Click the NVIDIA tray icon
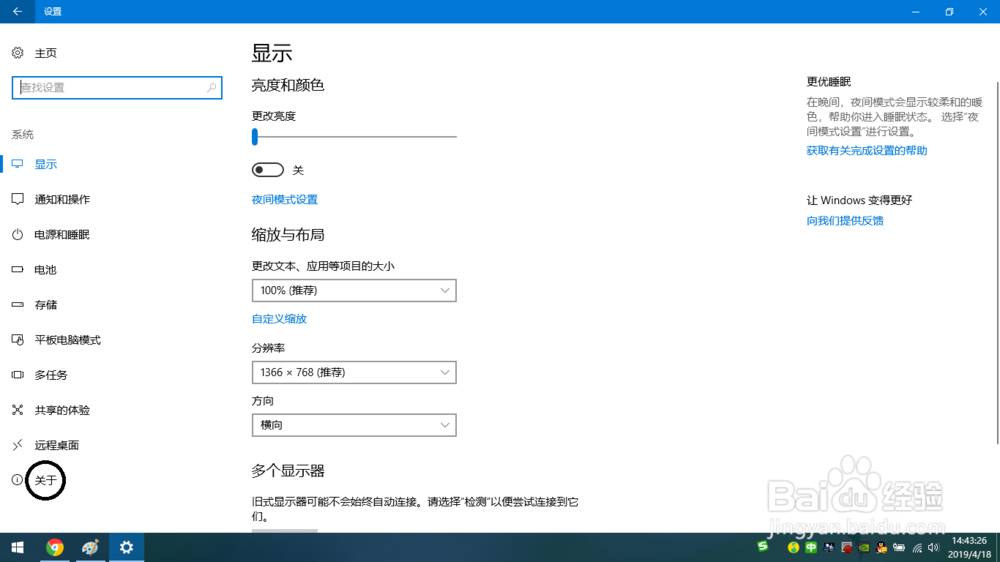 864,547
